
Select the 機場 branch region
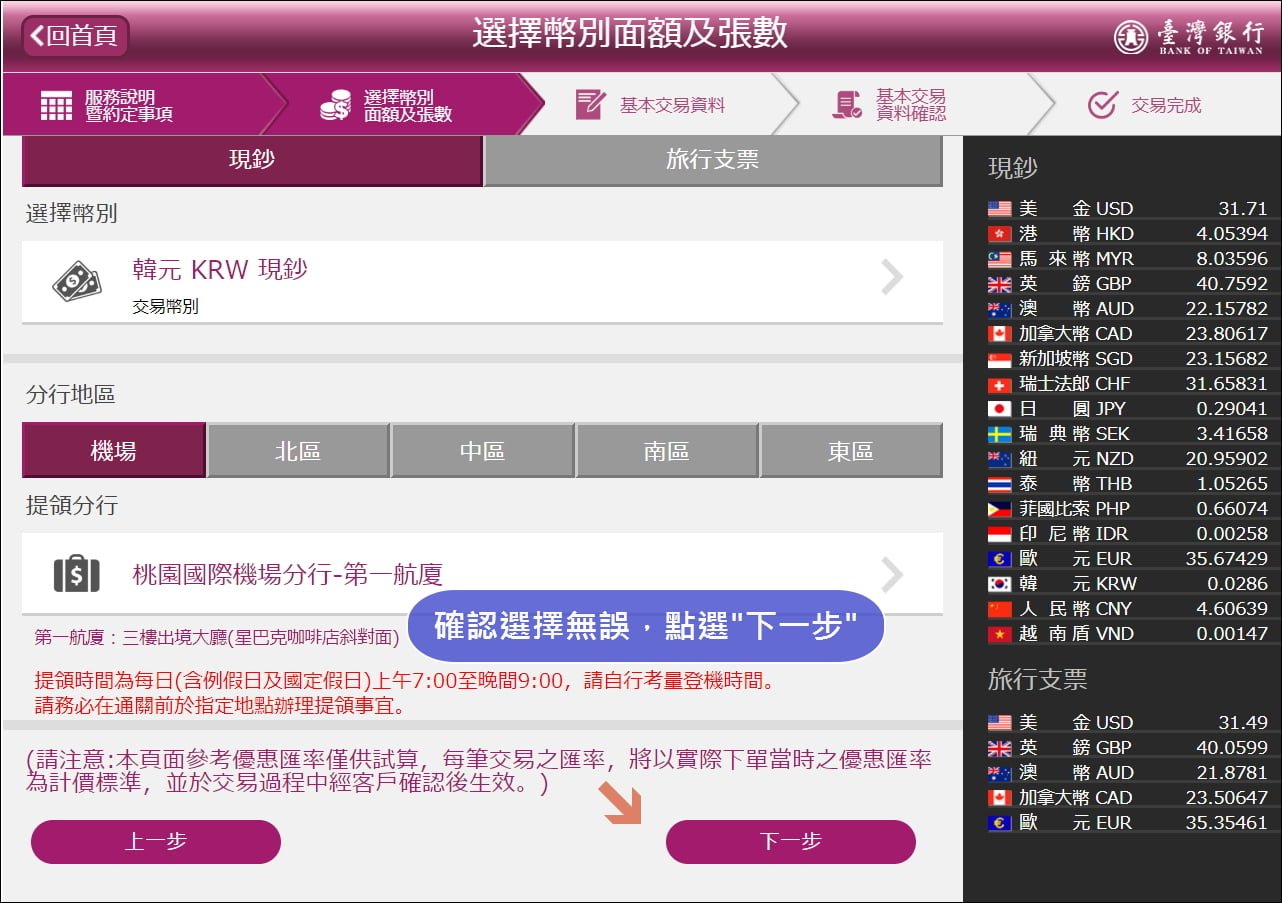point(113,451)
